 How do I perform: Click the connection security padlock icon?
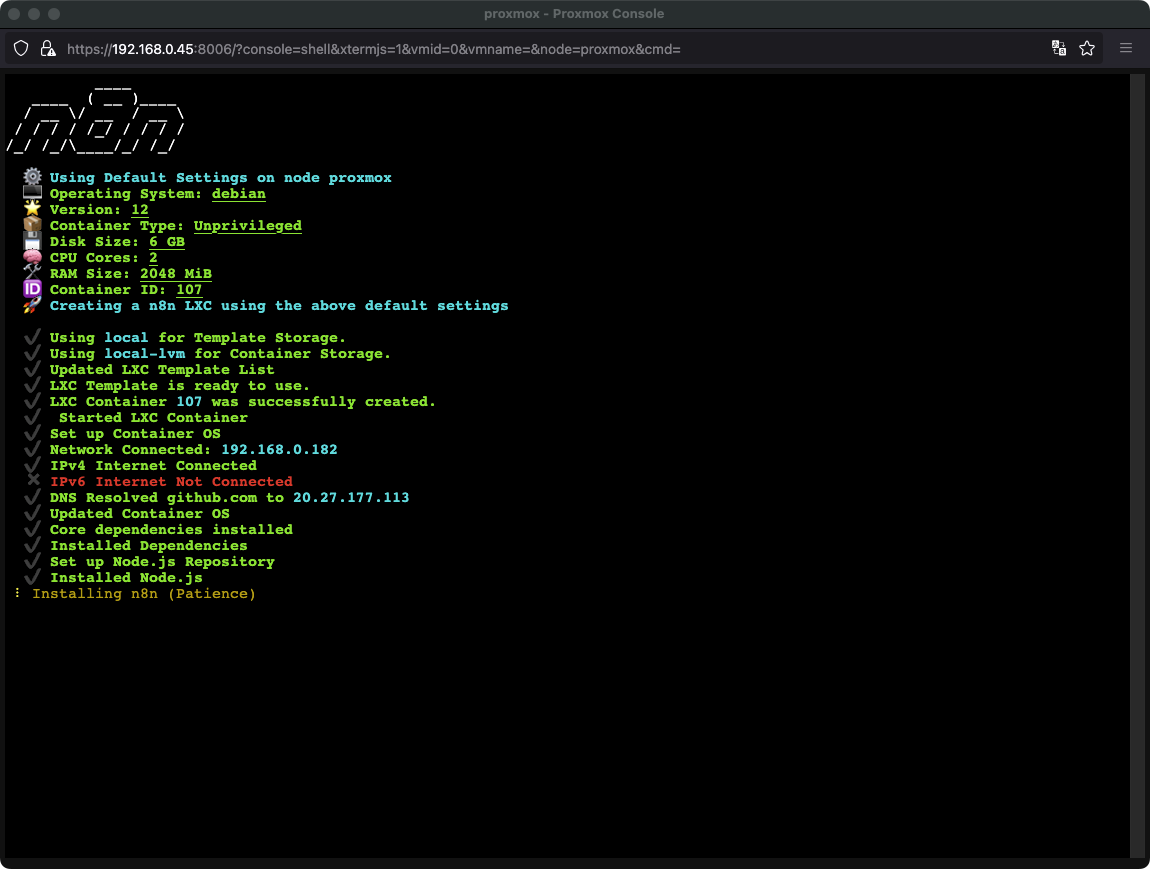coord(47,48)
